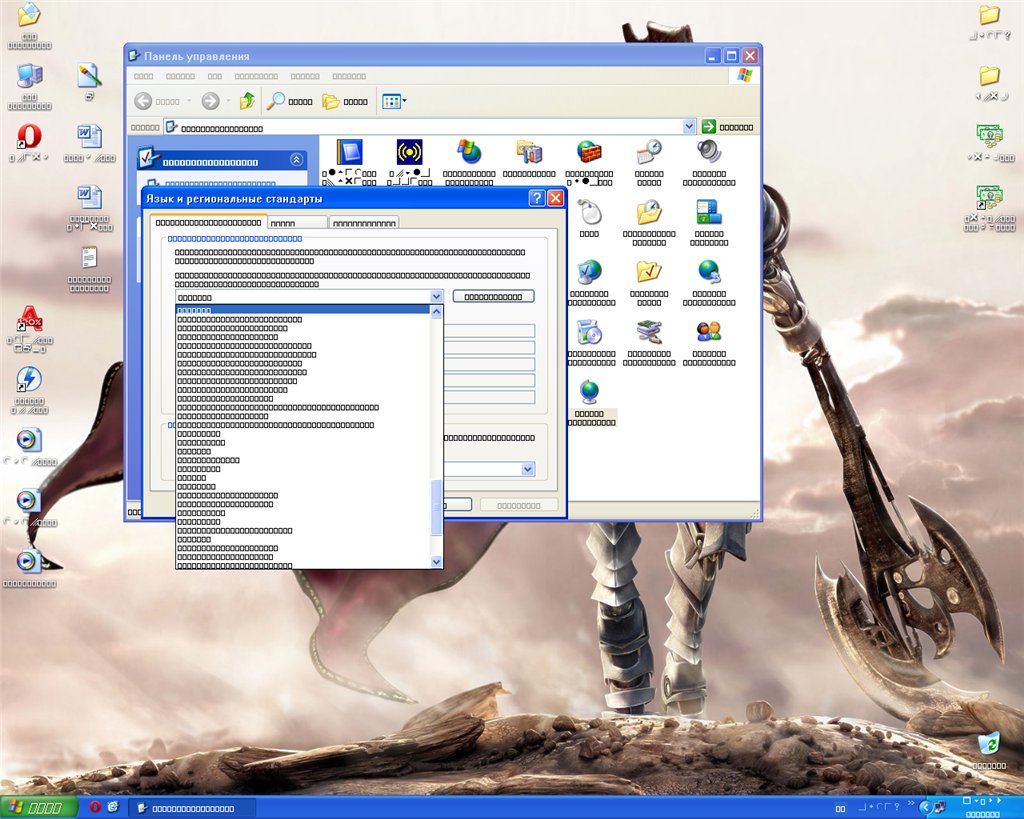Open the Folder Options checked-folder icon

[x=649, y=272]
